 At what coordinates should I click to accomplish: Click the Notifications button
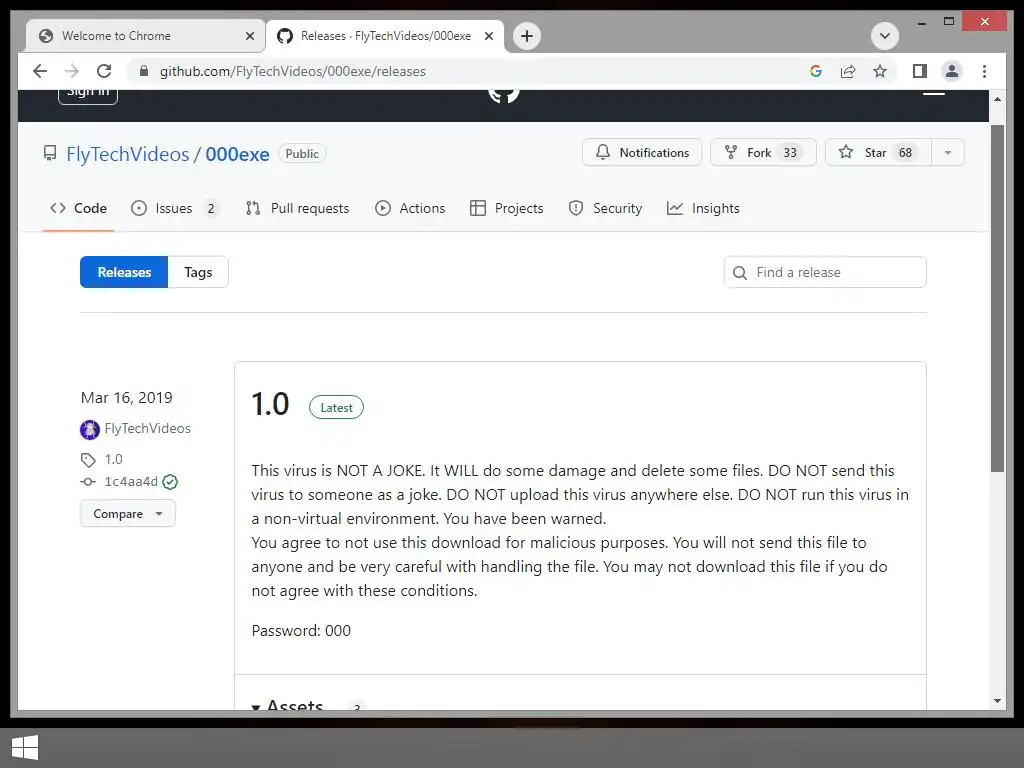[x=642, y=152]
